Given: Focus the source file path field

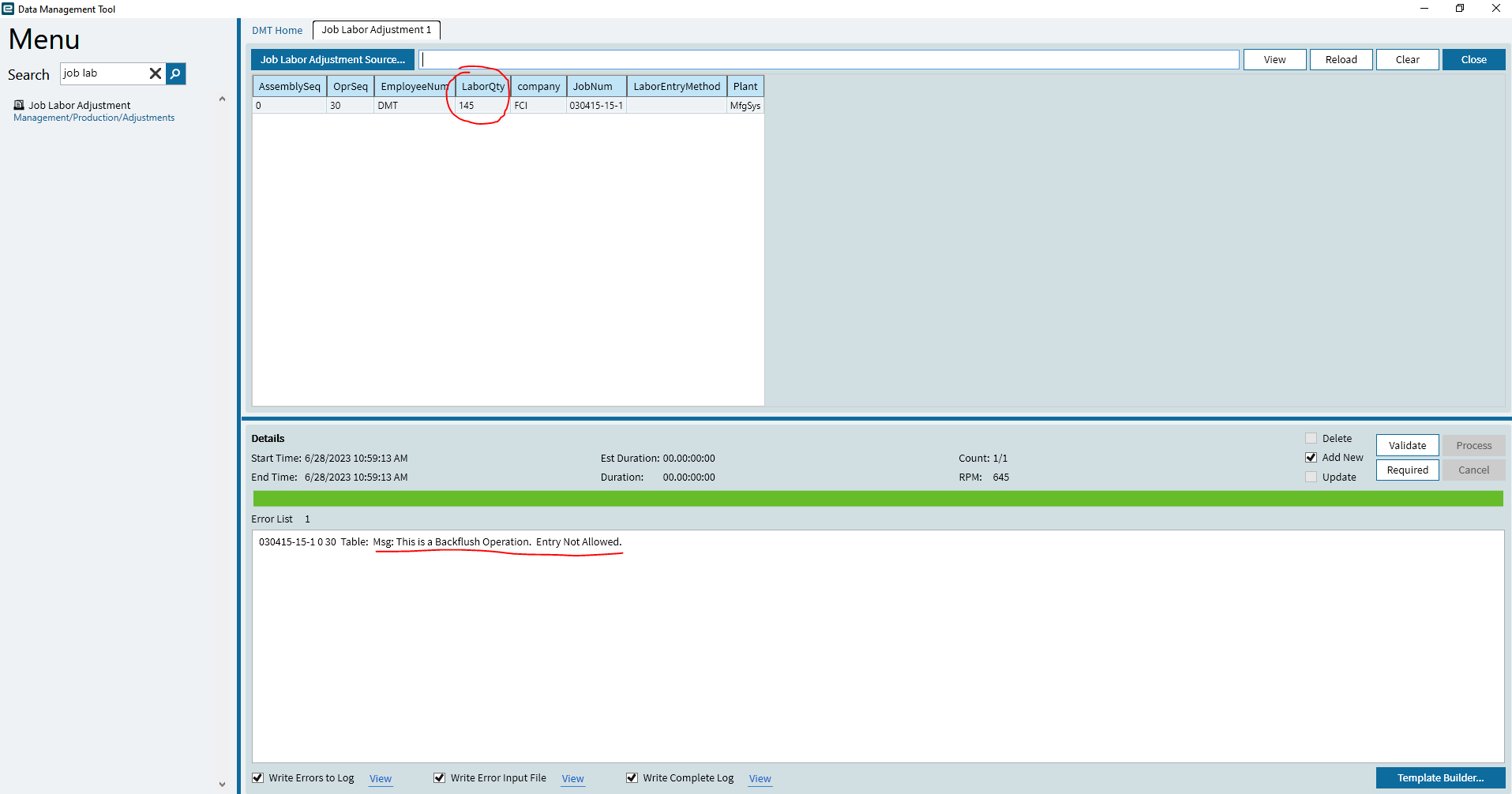Looking at the screenshot, I should [x=829, y=59].
